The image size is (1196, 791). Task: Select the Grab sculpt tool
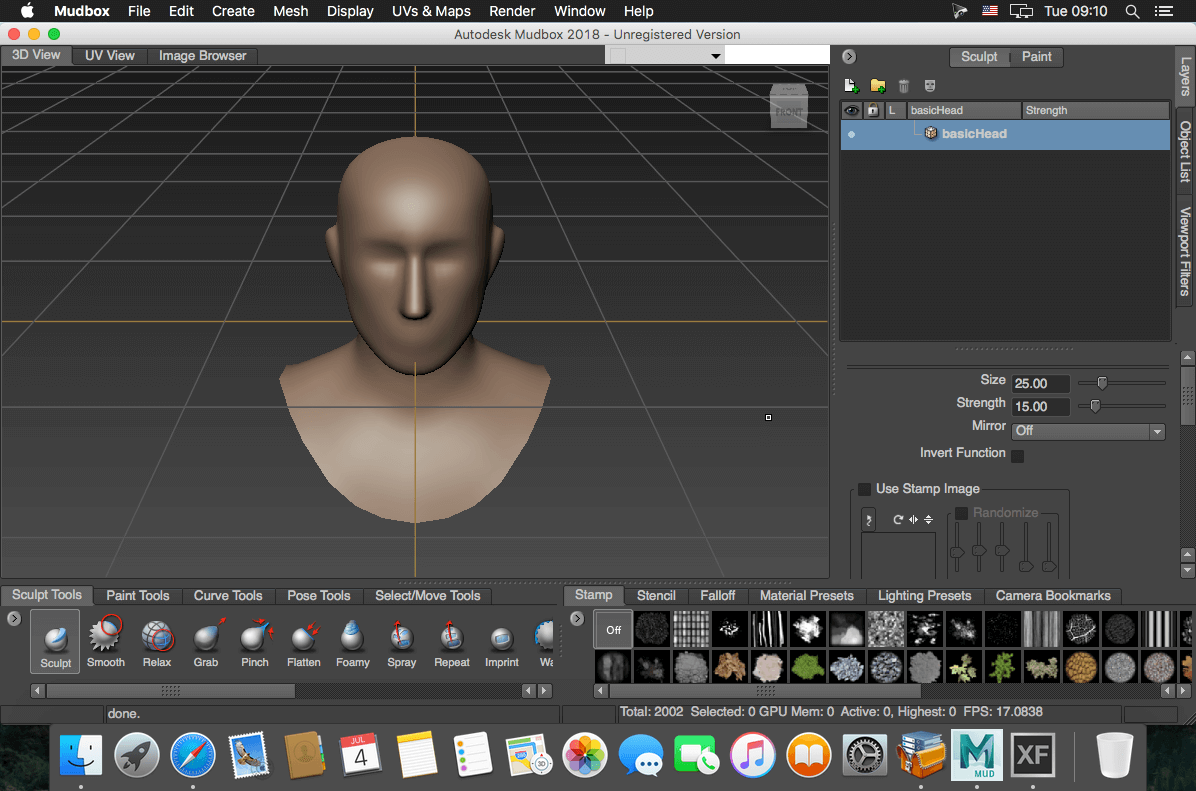click(206, 641)
